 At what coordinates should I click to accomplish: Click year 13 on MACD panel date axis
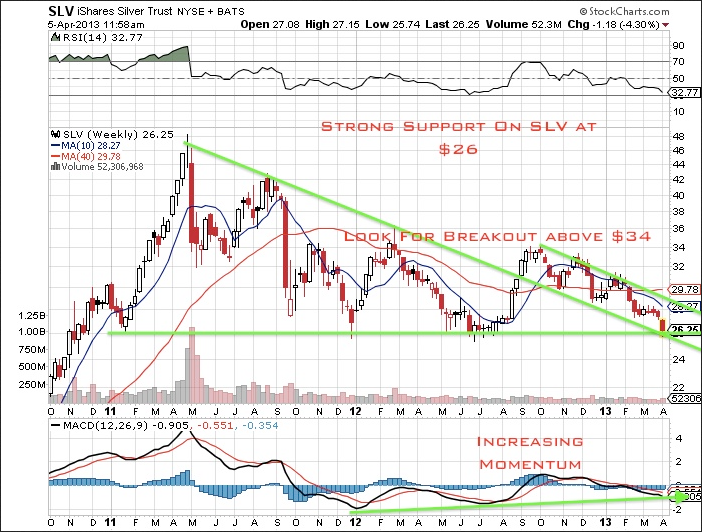[605, 523]
